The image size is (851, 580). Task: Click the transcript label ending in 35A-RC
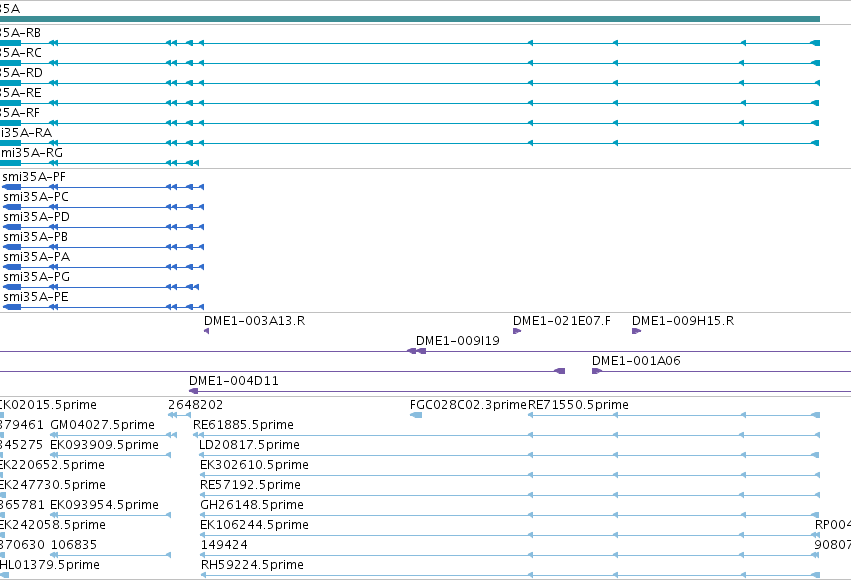coord(21,53)
